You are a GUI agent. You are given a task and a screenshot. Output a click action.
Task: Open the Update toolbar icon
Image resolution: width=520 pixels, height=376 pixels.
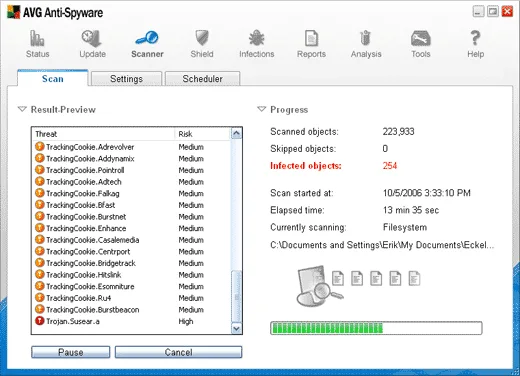tap(92, 38)
